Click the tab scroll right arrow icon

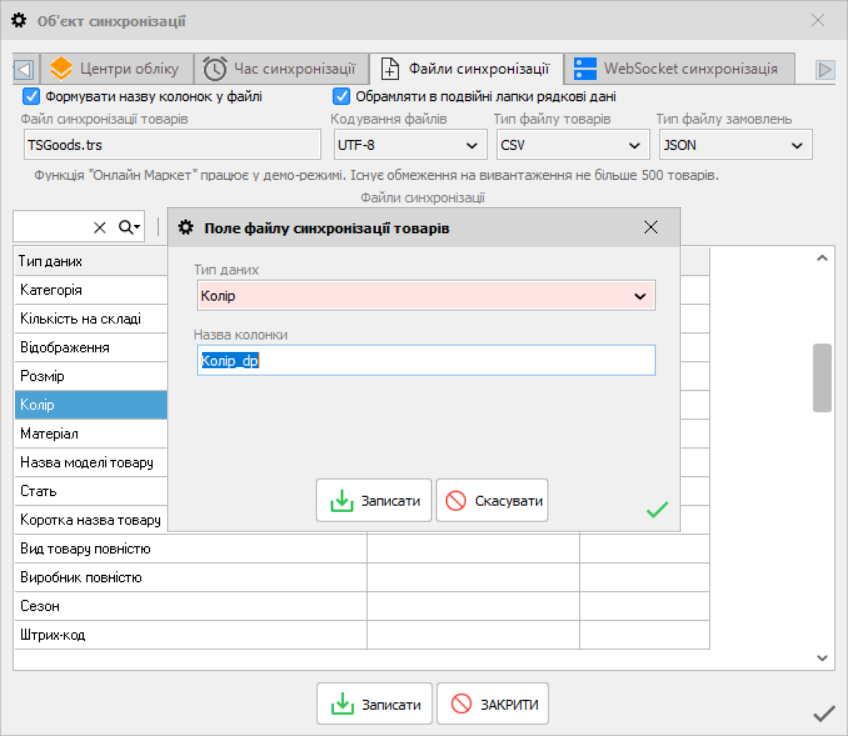[x=825, y=70]
